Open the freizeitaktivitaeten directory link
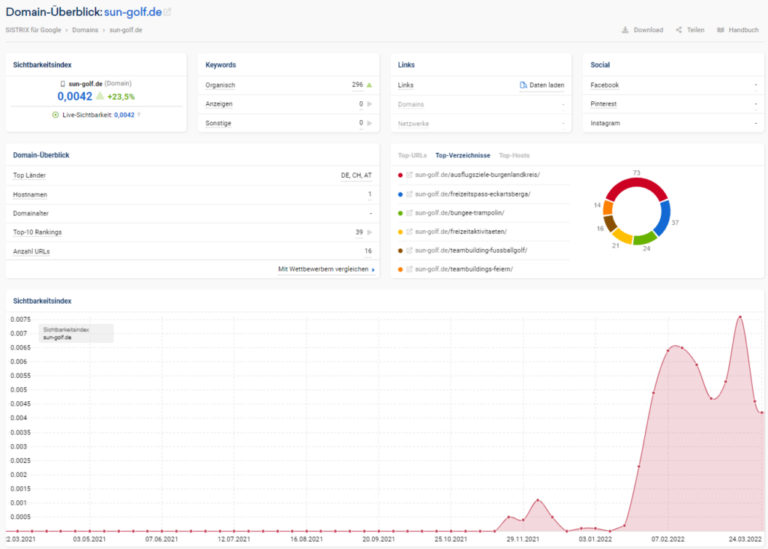Viewport: 768px width, 549px height. (x=461, y=232)
